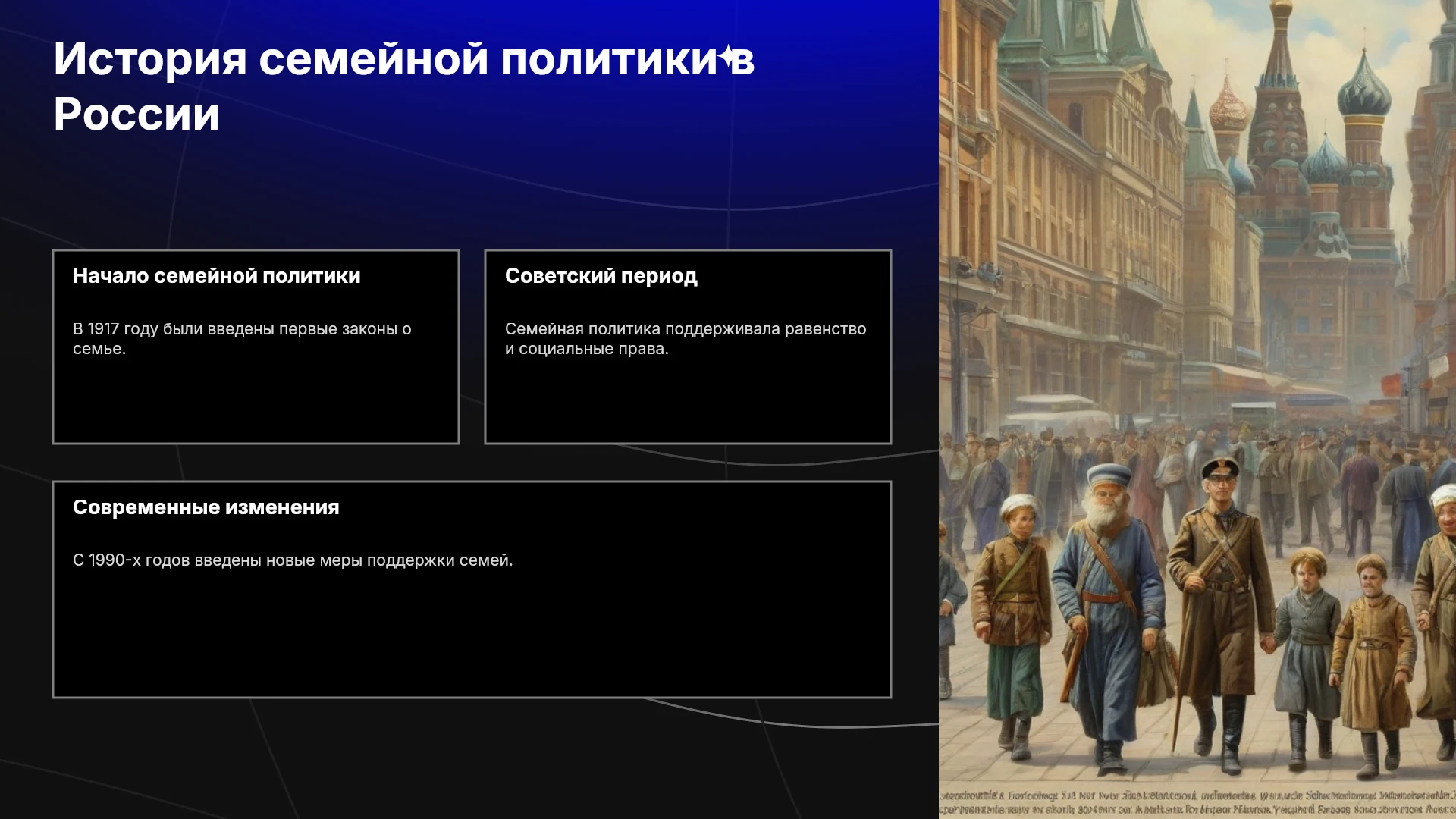
Task: Click the empty area of the Советский период card
Action: [688, 402]
